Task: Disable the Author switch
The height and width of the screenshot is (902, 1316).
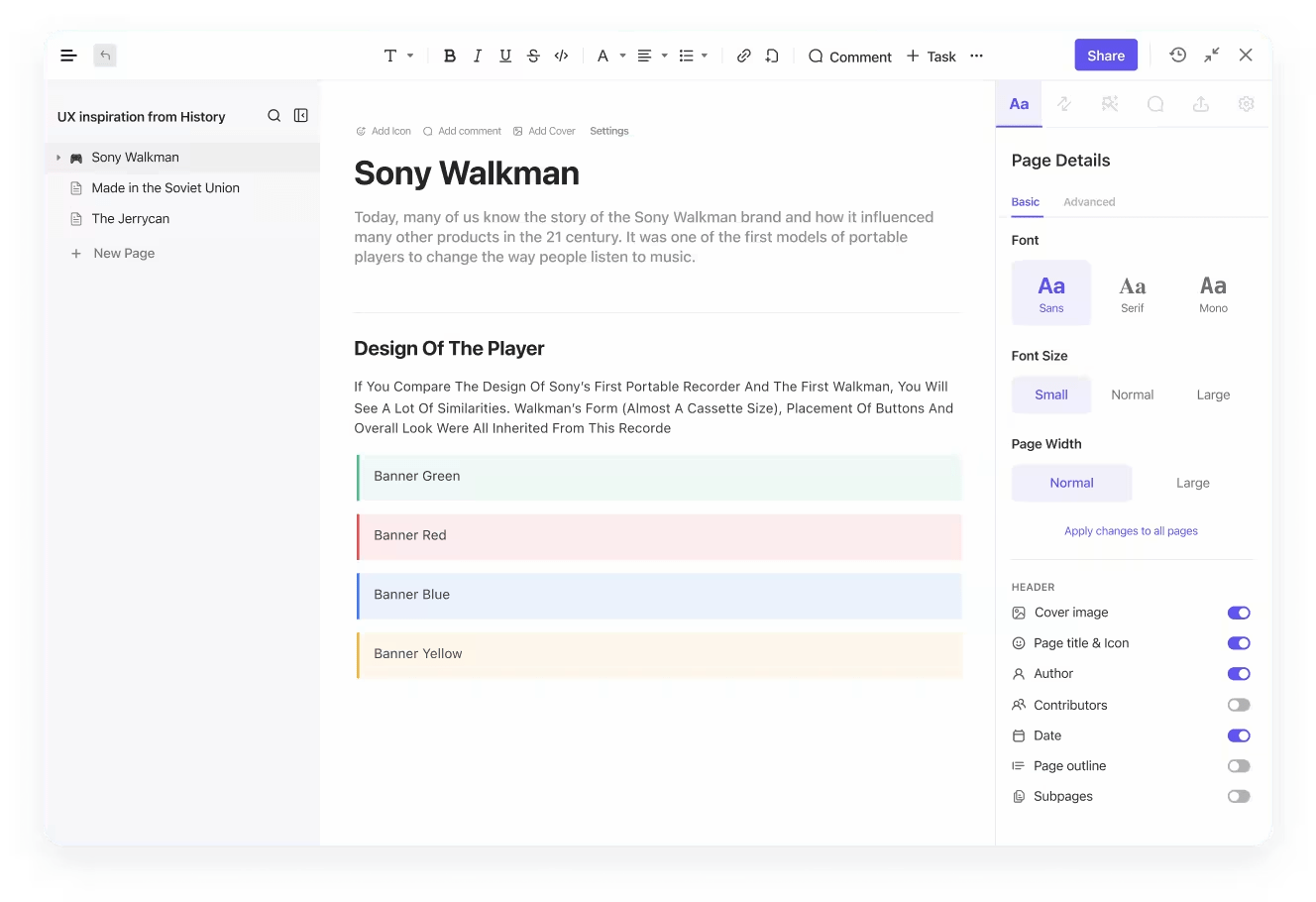Action: [x=1239, y=674]
